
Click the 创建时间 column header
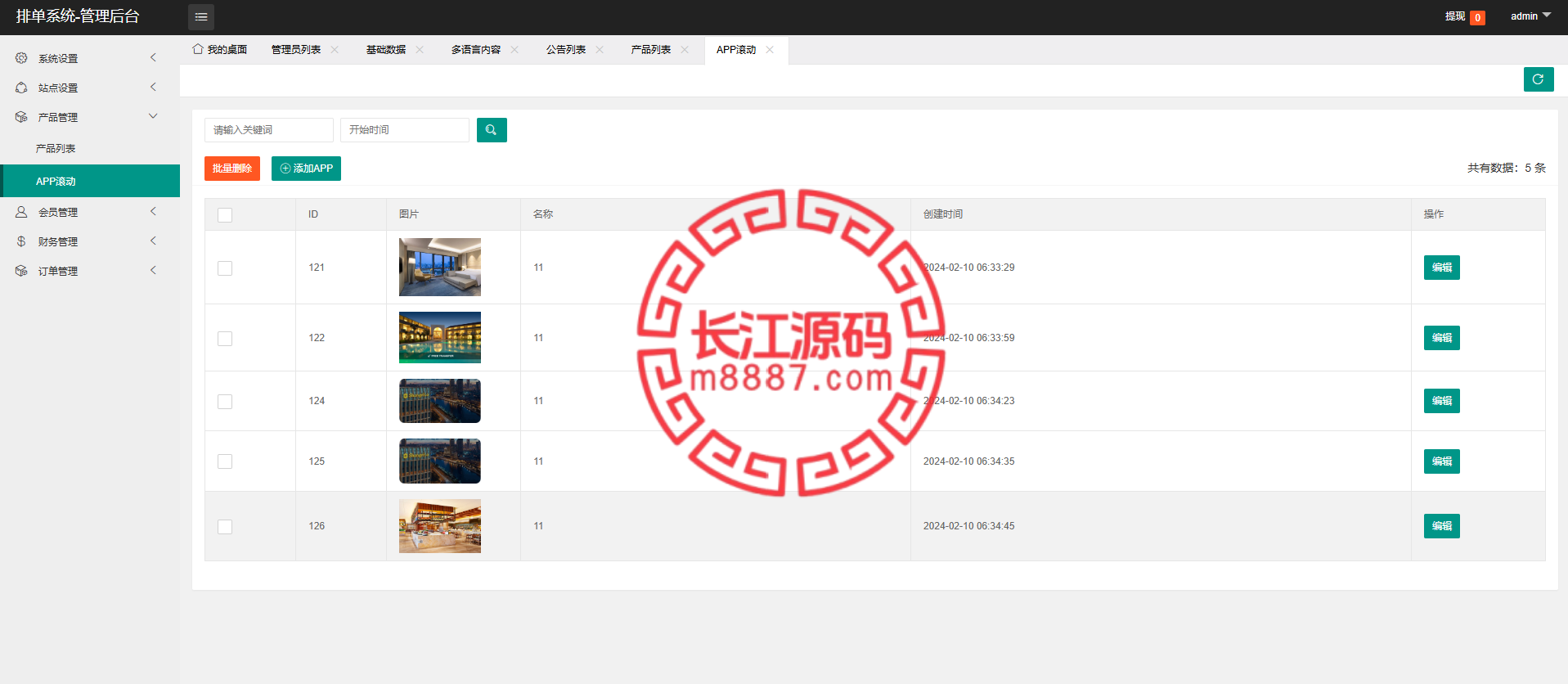(943, 214)
